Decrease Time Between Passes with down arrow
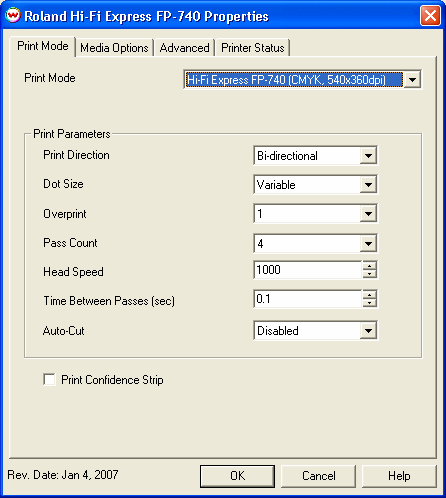 tap(369, 303)
